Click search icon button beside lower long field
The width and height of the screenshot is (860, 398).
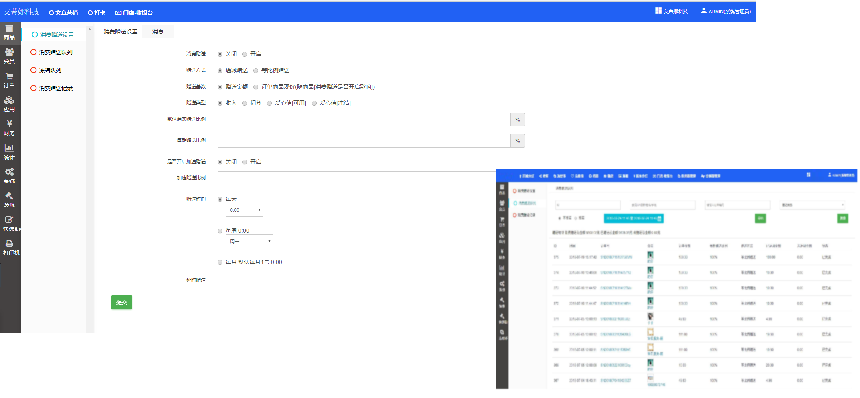click(517, 141)
